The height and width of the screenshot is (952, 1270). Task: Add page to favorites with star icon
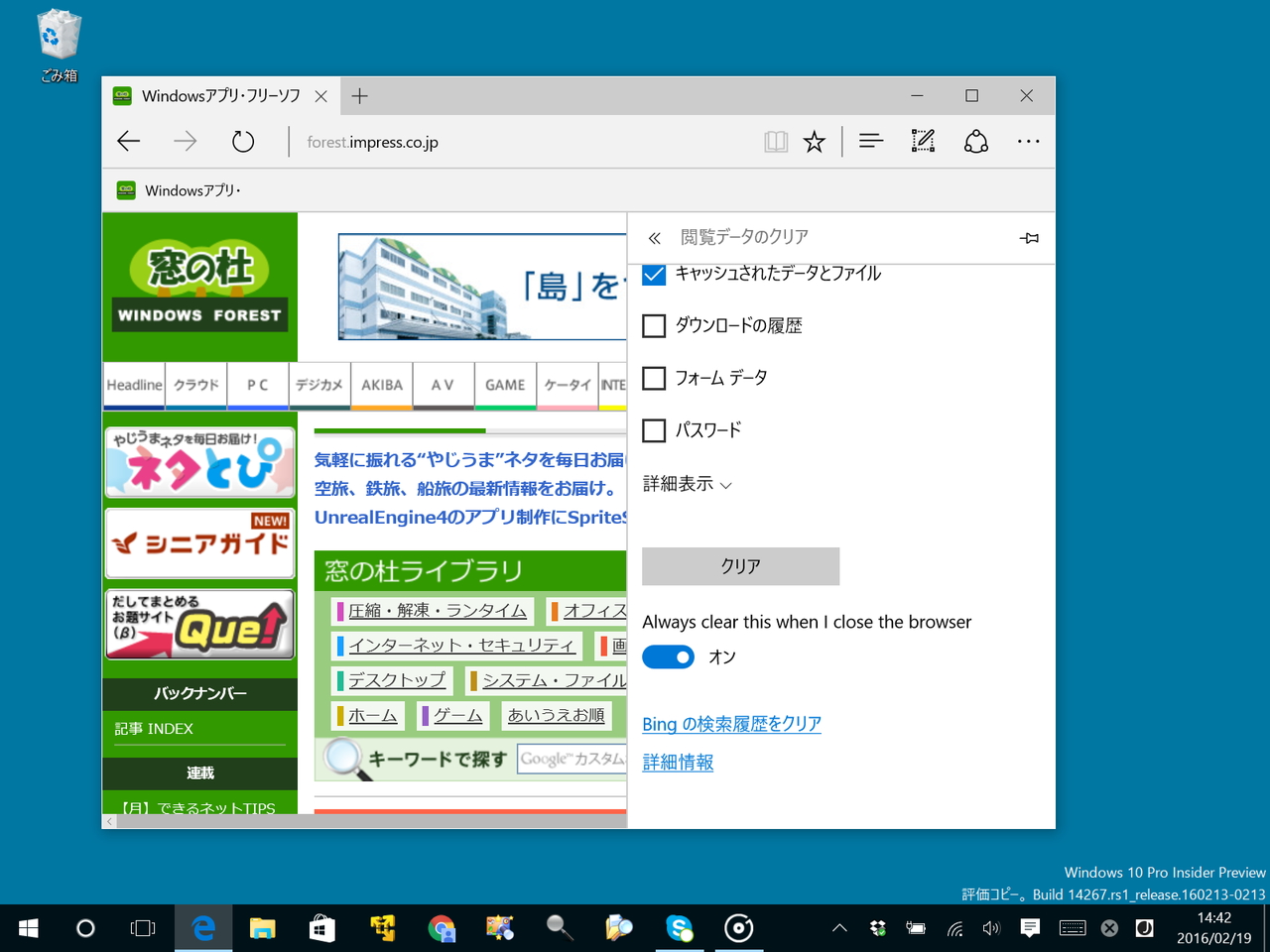[x=814, y=141]
